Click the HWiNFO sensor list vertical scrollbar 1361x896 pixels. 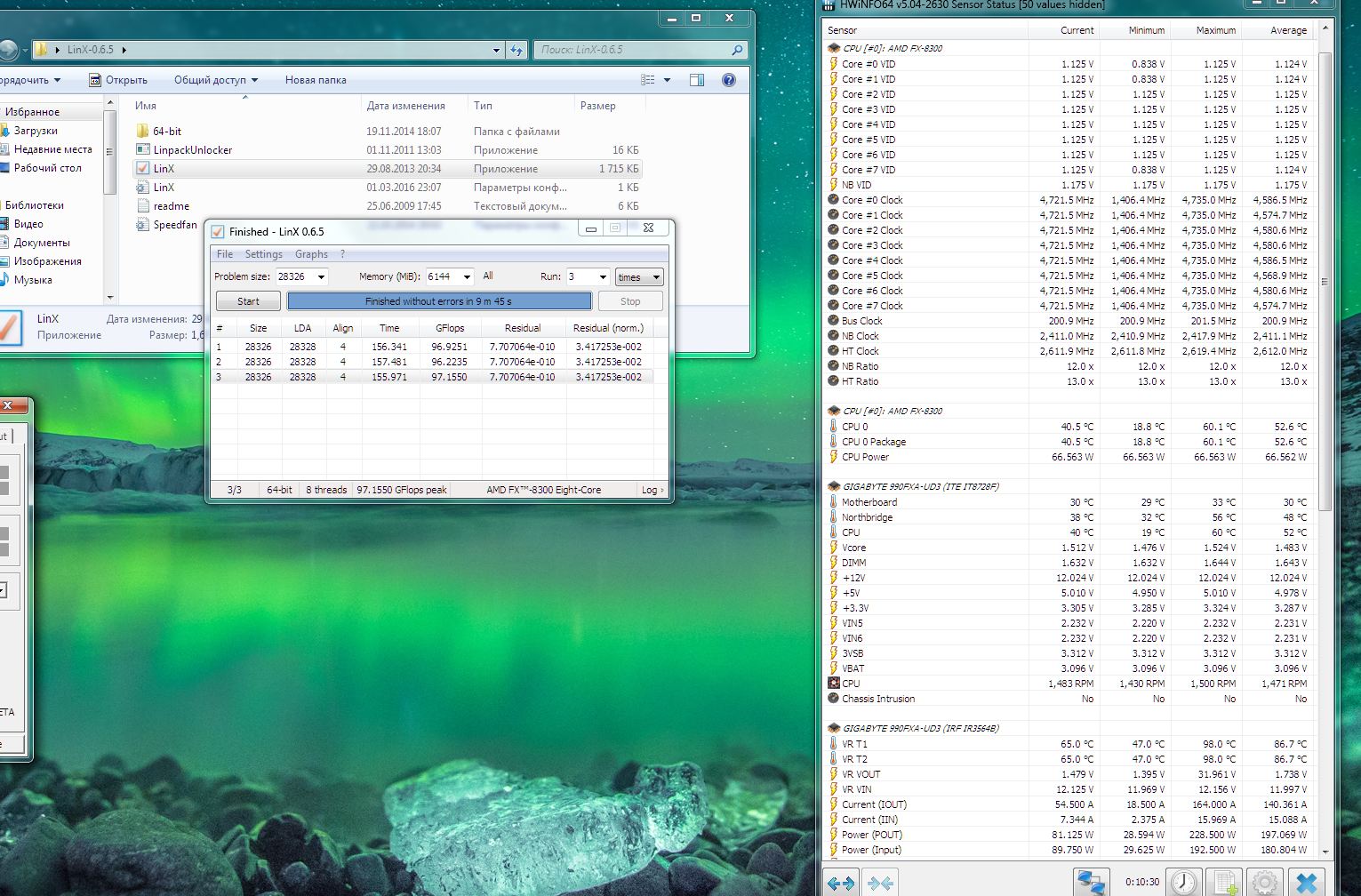pos(1325,281)
